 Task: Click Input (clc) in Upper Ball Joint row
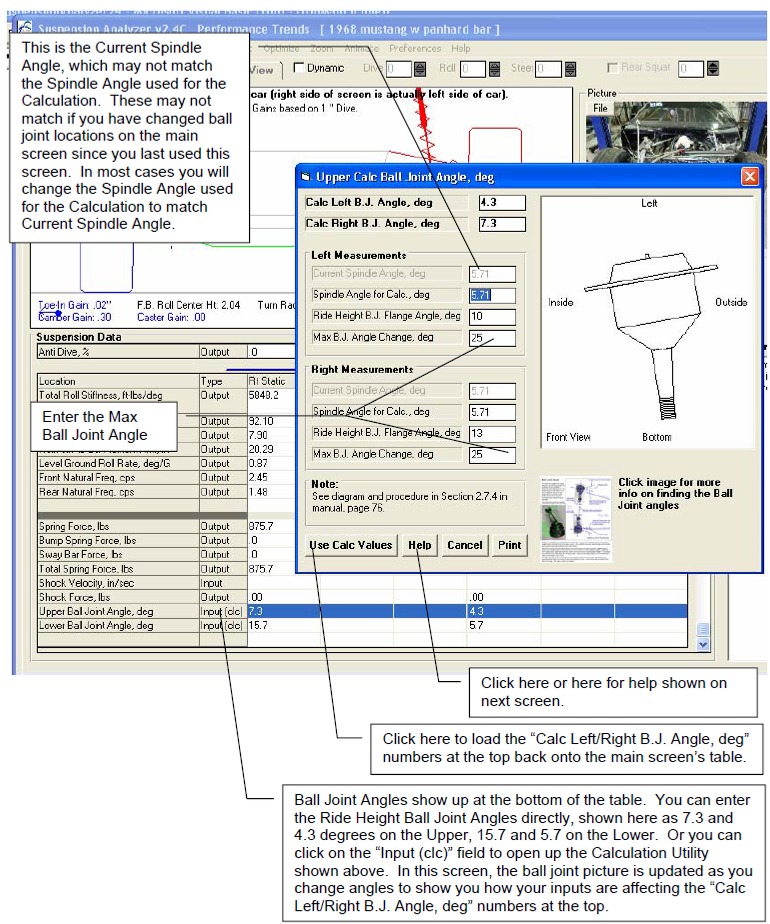(x=222, y=611)
